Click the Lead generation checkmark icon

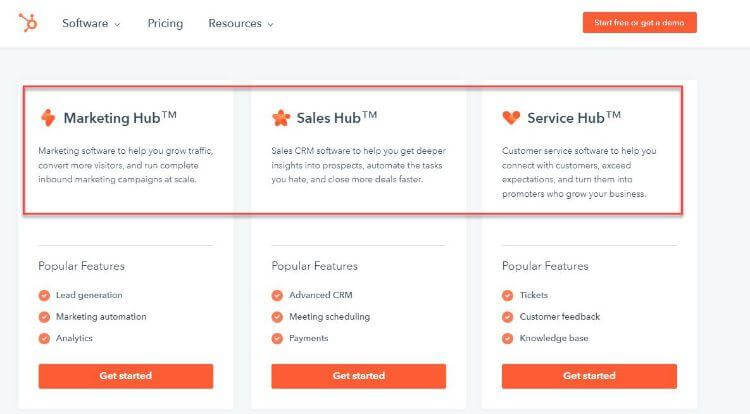click(44, 295)
